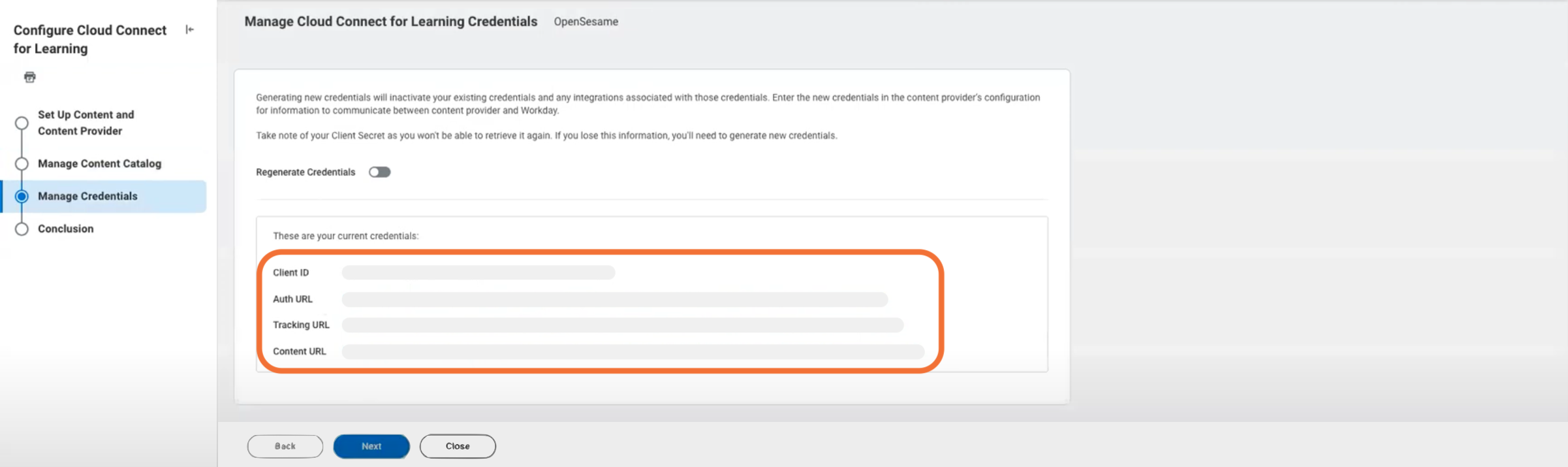
Task: Click the Back button
Action: (285, 446)
